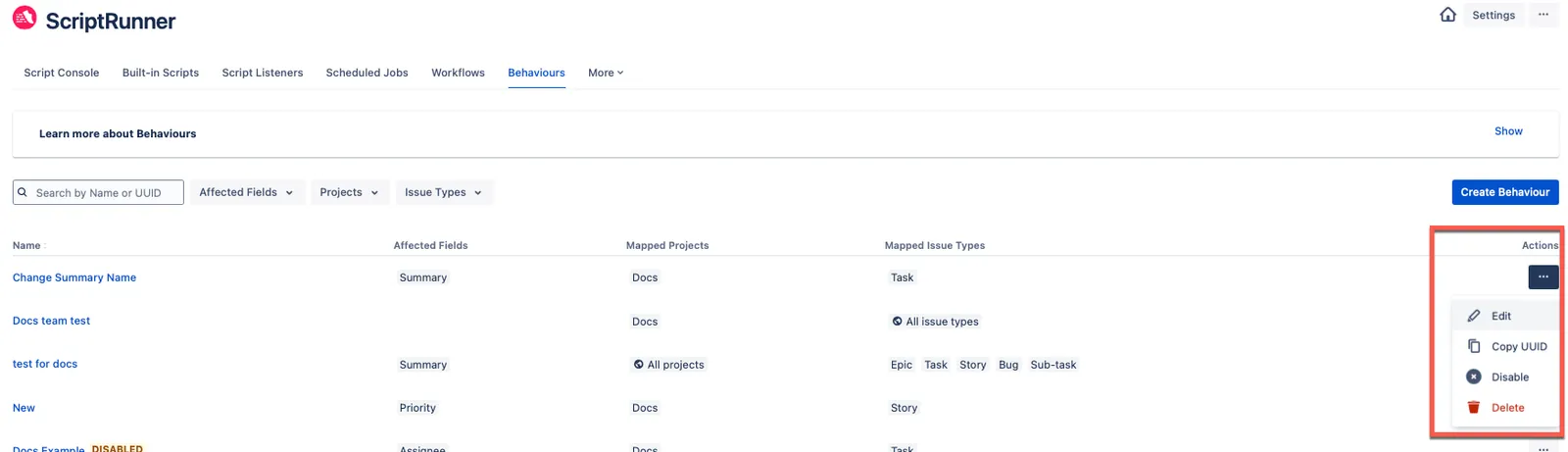Click All projects in test for docs row
This screenshot has width=1568, height=452.
coord(668,365)
